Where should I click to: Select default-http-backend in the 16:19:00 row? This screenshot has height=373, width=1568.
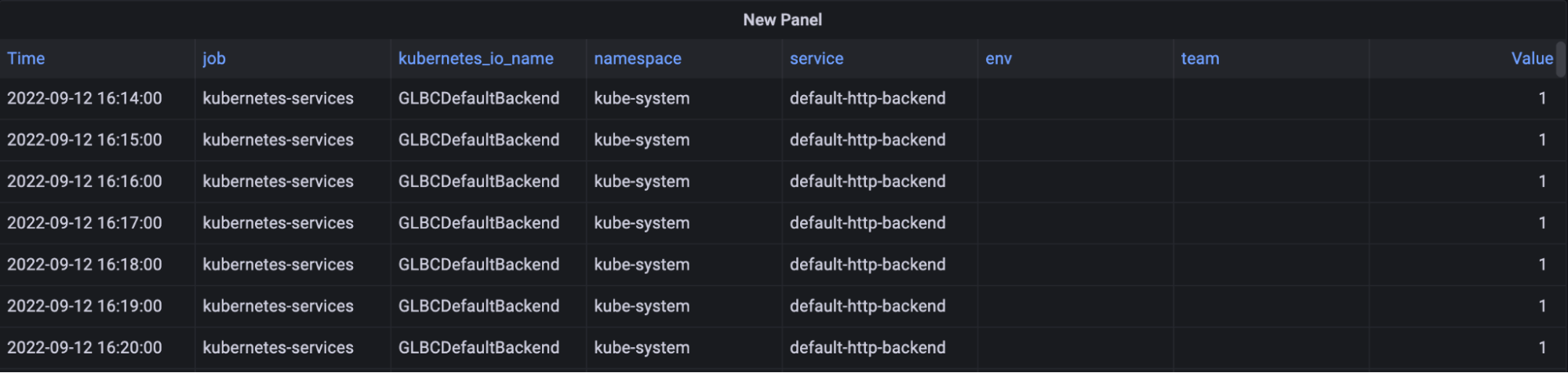coord(867,306)
